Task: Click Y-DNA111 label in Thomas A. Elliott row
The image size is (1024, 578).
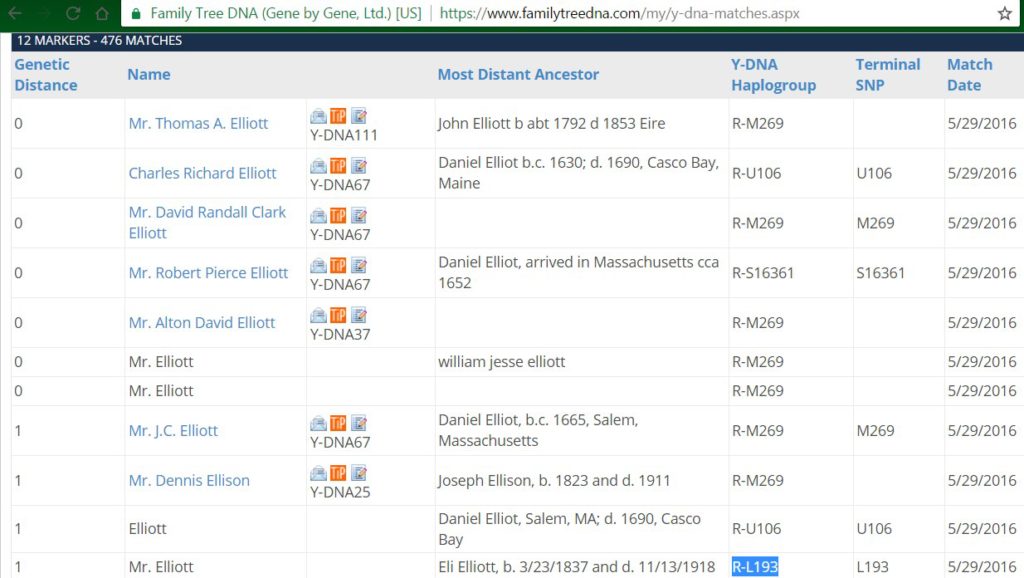Action: point(344,135)
